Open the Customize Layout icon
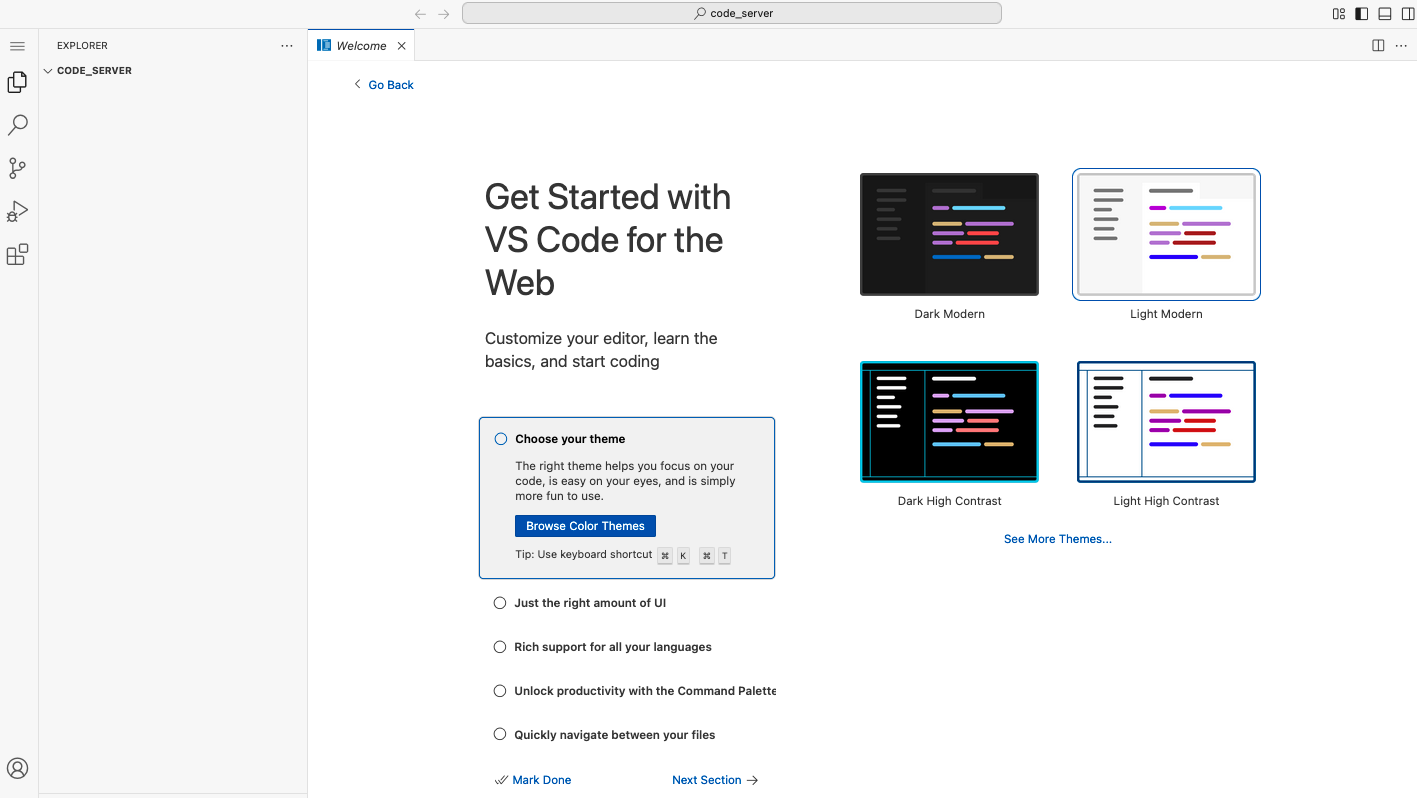1417x798 pixels. tap(1339, 14)
